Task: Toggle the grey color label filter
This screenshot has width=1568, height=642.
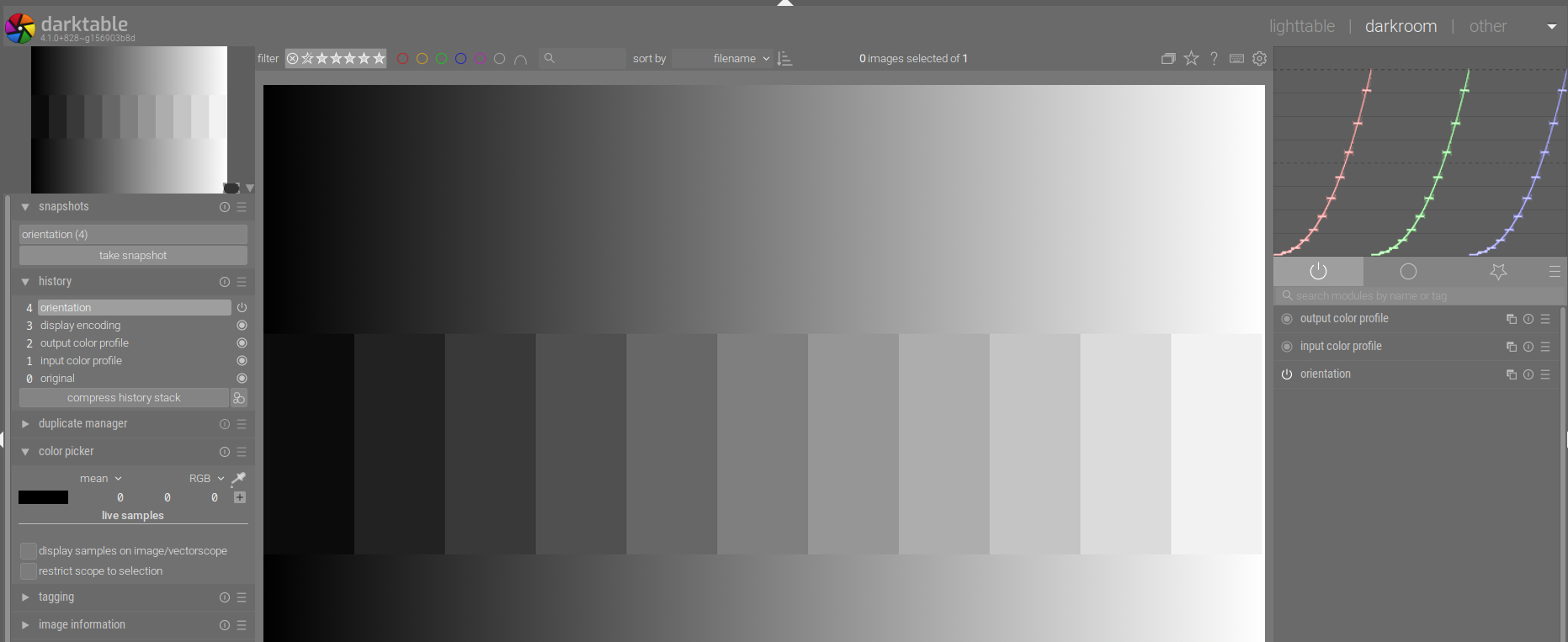Action: [499, 59]
